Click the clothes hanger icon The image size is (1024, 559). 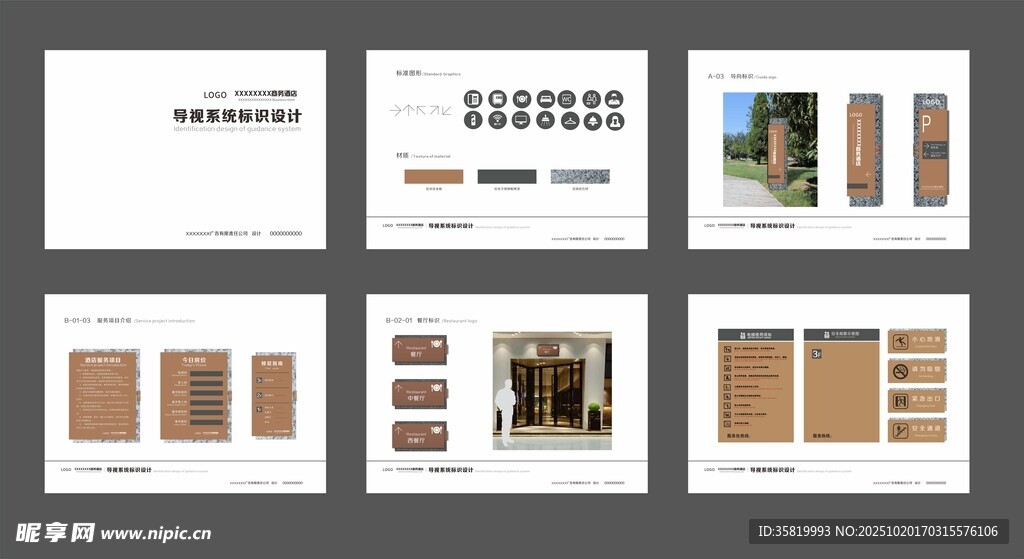(569, 121)
